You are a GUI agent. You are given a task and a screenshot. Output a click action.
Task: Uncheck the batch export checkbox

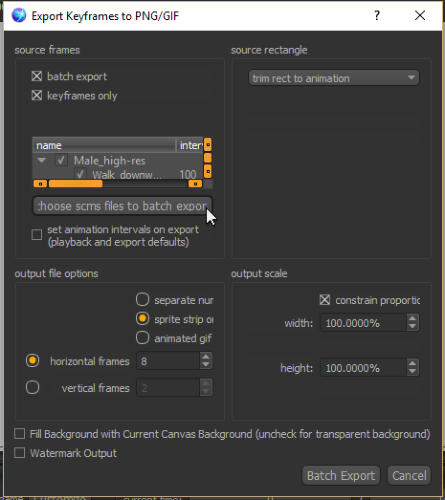[37, 76]
